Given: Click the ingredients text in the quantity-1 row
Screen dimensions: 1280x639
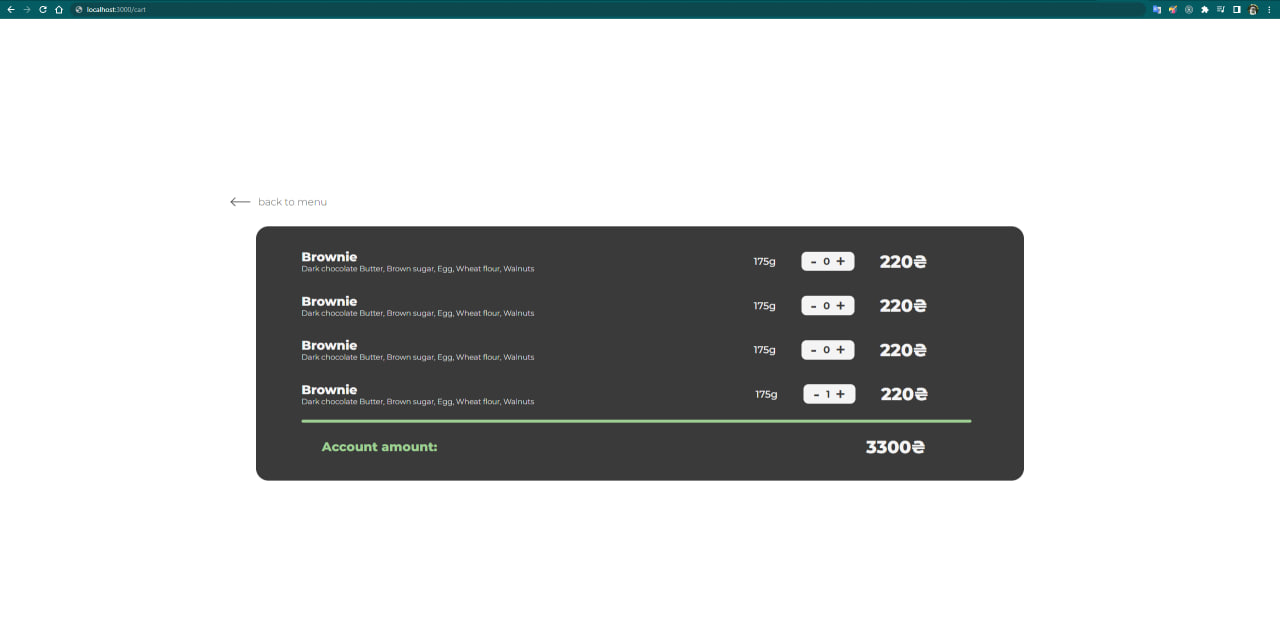Looking at the screenshot, I should point(418,402).
